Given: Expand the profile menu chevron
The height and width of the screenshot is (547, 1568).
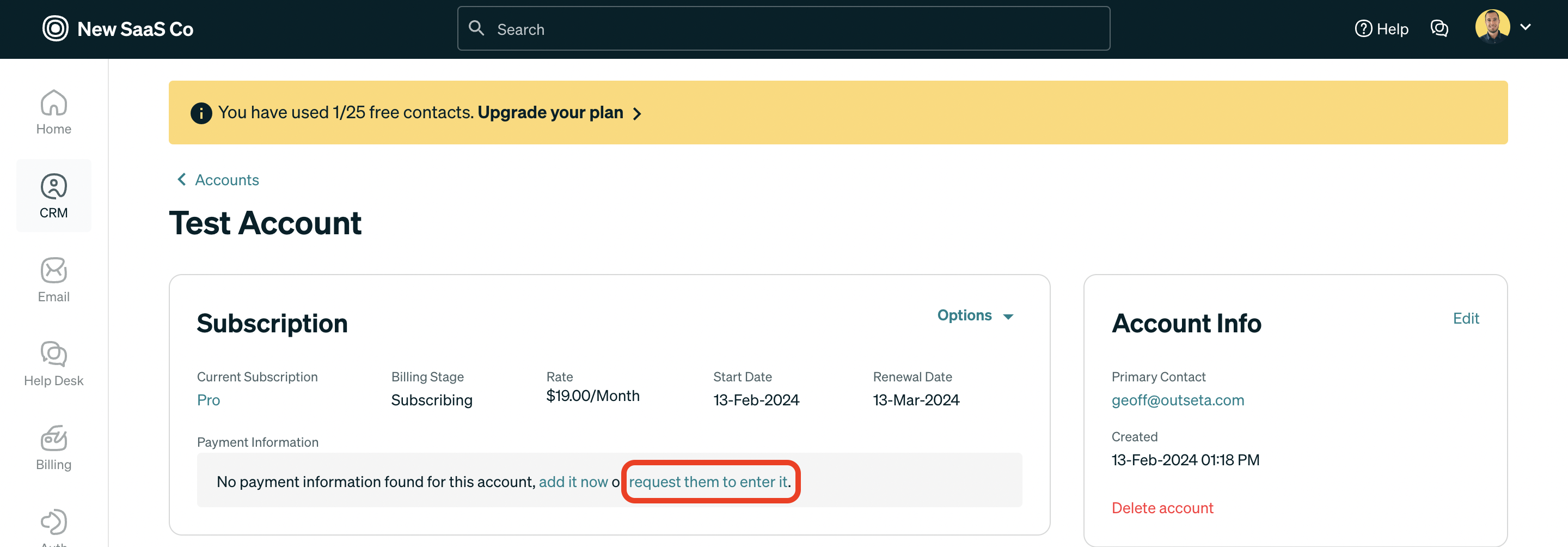Looking at the screenshot, I should coord(1526,27).
